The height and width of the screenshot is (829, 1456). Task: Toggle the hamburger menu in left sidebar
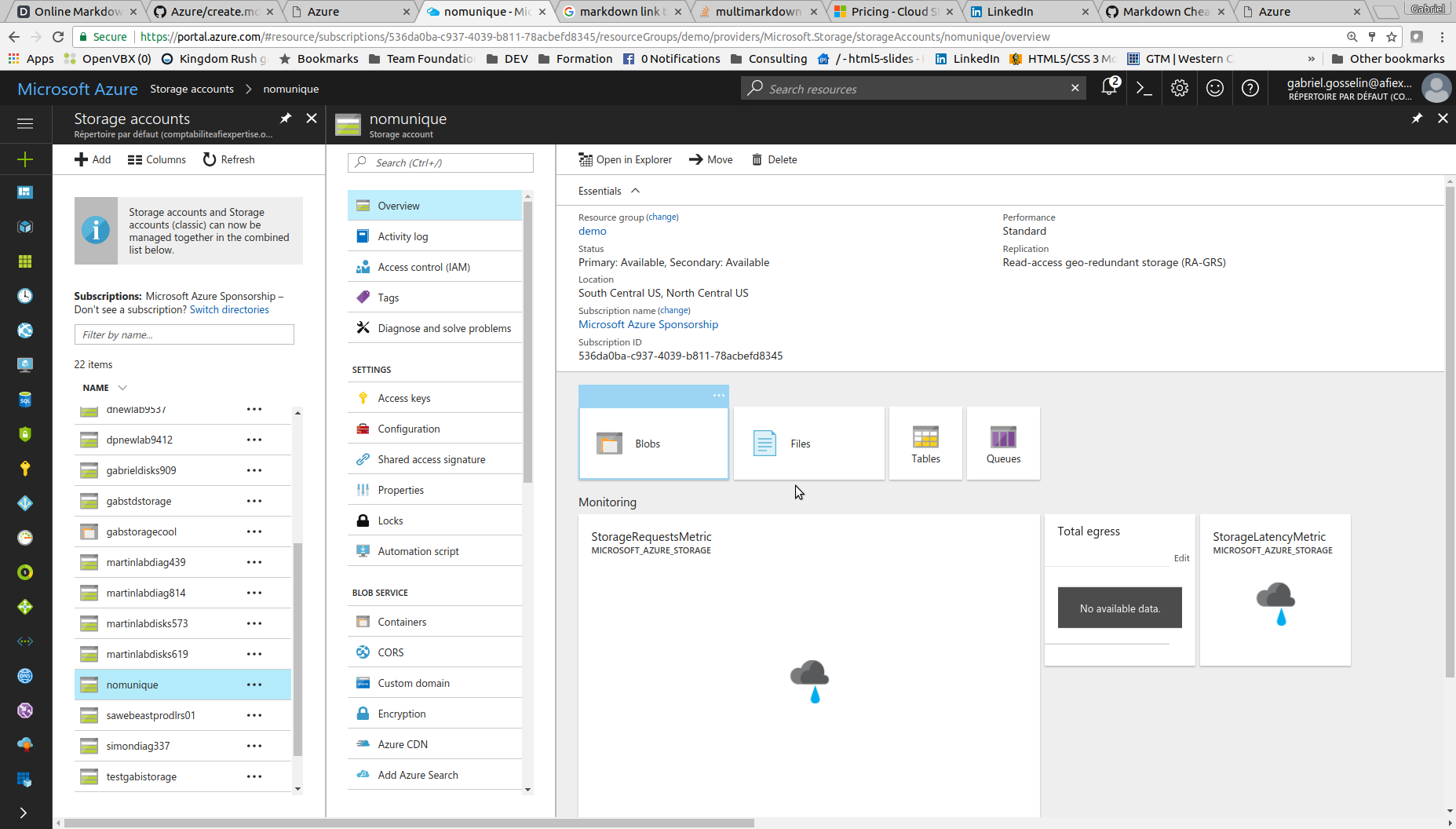pyautogui.click(x=25, y=123)
